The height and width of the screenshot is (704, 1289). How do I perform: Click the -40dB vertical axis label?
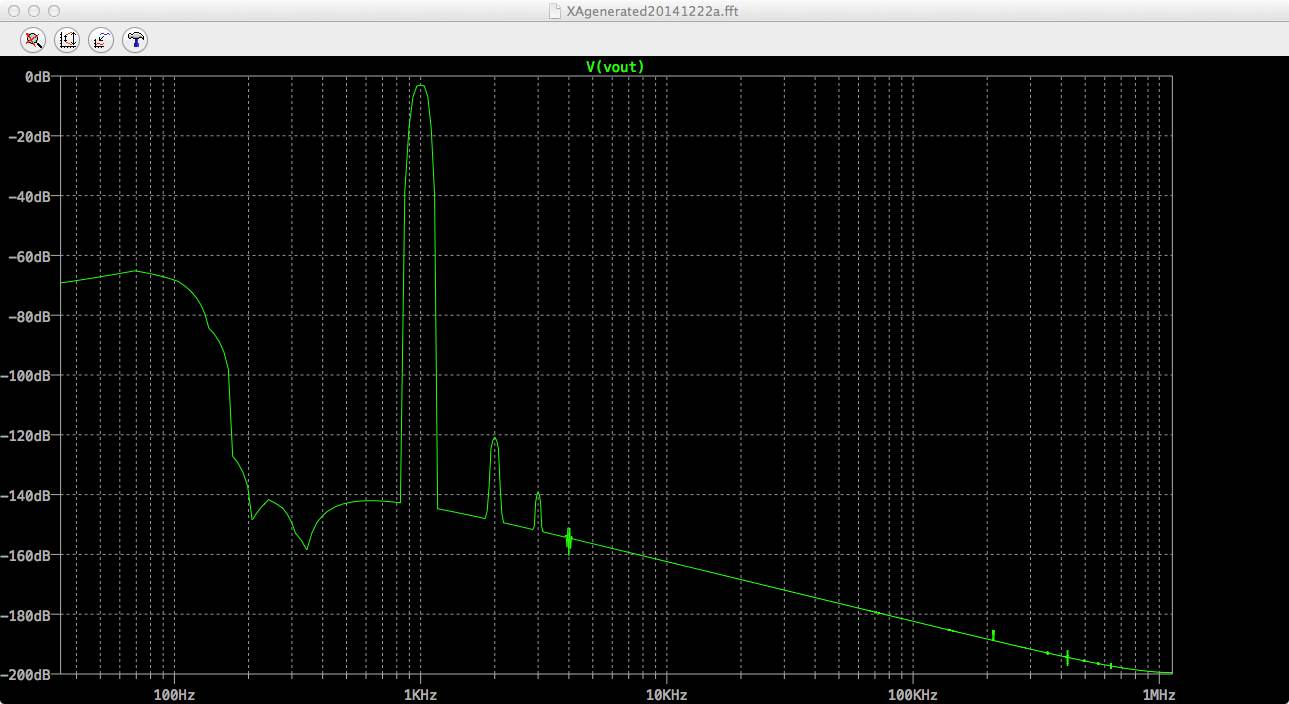point(31,196)
